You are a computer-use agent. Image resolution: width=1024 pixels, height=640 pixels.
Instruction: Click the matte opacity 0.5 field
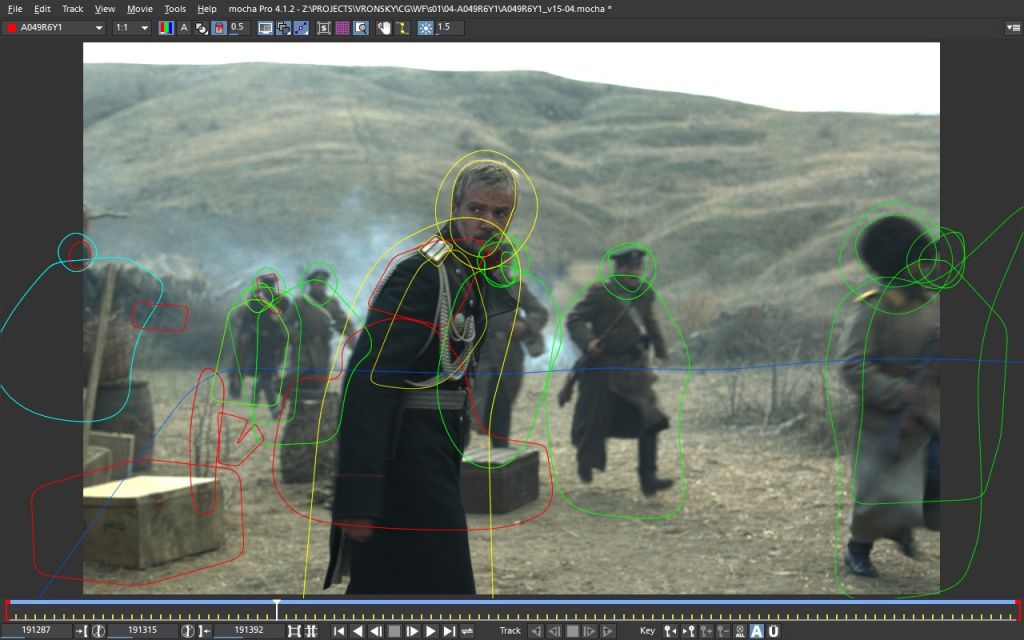click(238, 28)
